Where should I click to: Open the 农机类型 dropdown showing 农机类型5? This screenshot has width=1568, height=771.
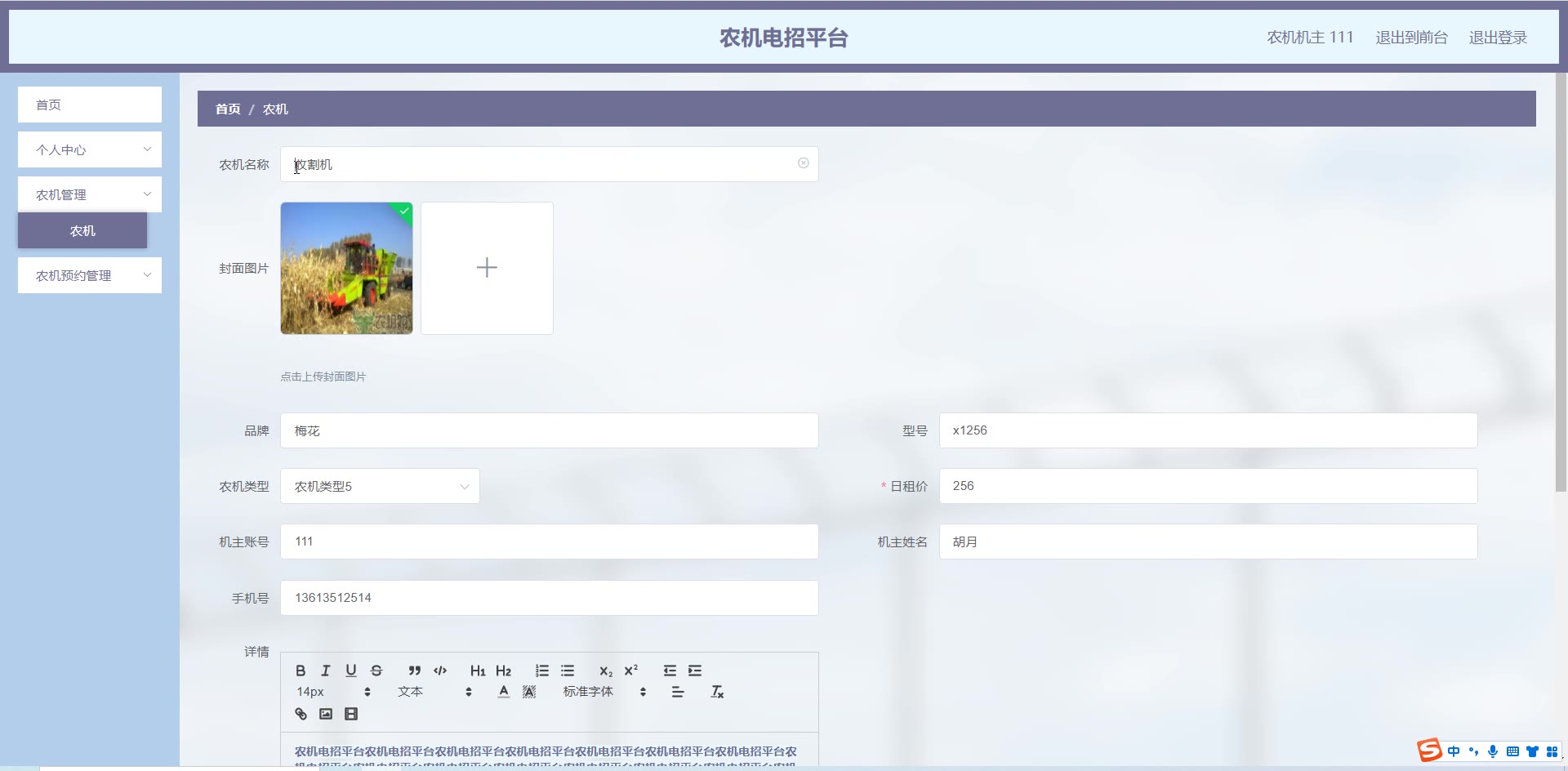click(x=380, y=486)
